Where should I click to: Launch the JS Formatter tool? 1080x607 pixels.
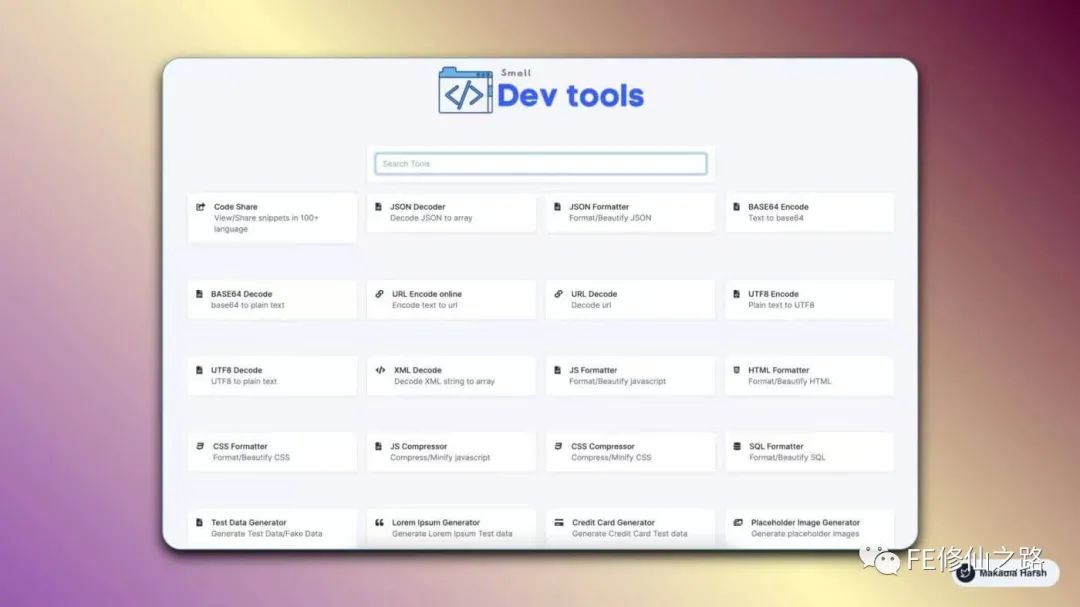pyautogui.click(x=629, y=375)
